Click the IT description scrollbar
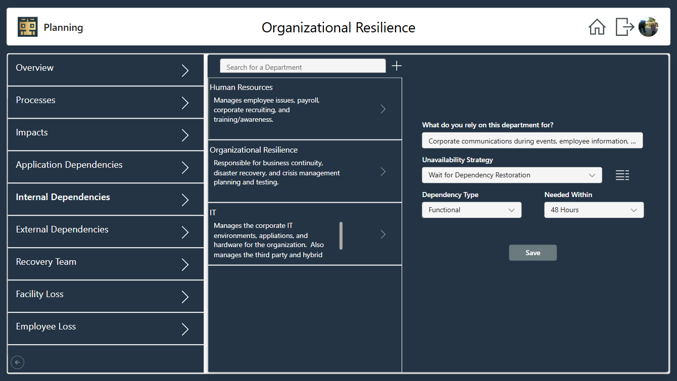The image size is (677, 381). click(341, 236)
